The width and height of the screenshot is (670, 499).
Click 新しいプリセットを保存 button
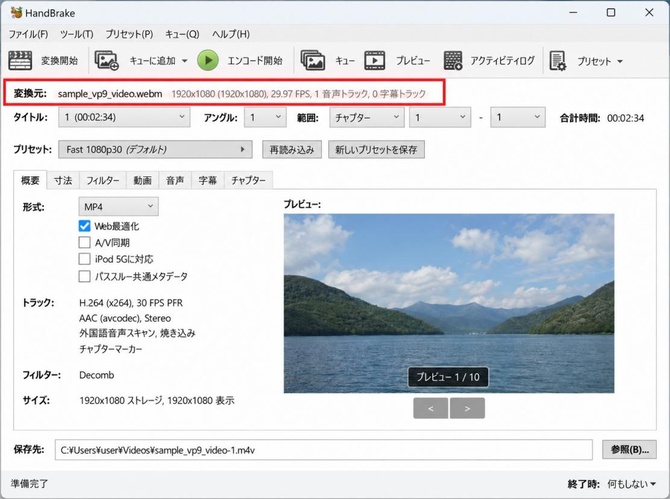coord(376,150)
